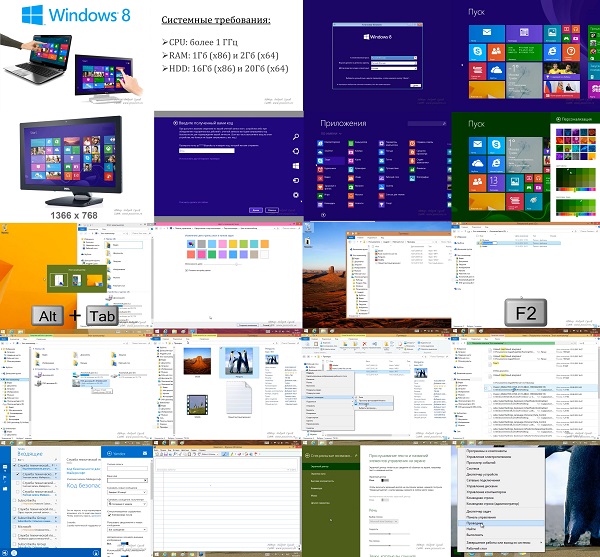Choose Рабочий стол at bottom of Win+X menu

476,549
